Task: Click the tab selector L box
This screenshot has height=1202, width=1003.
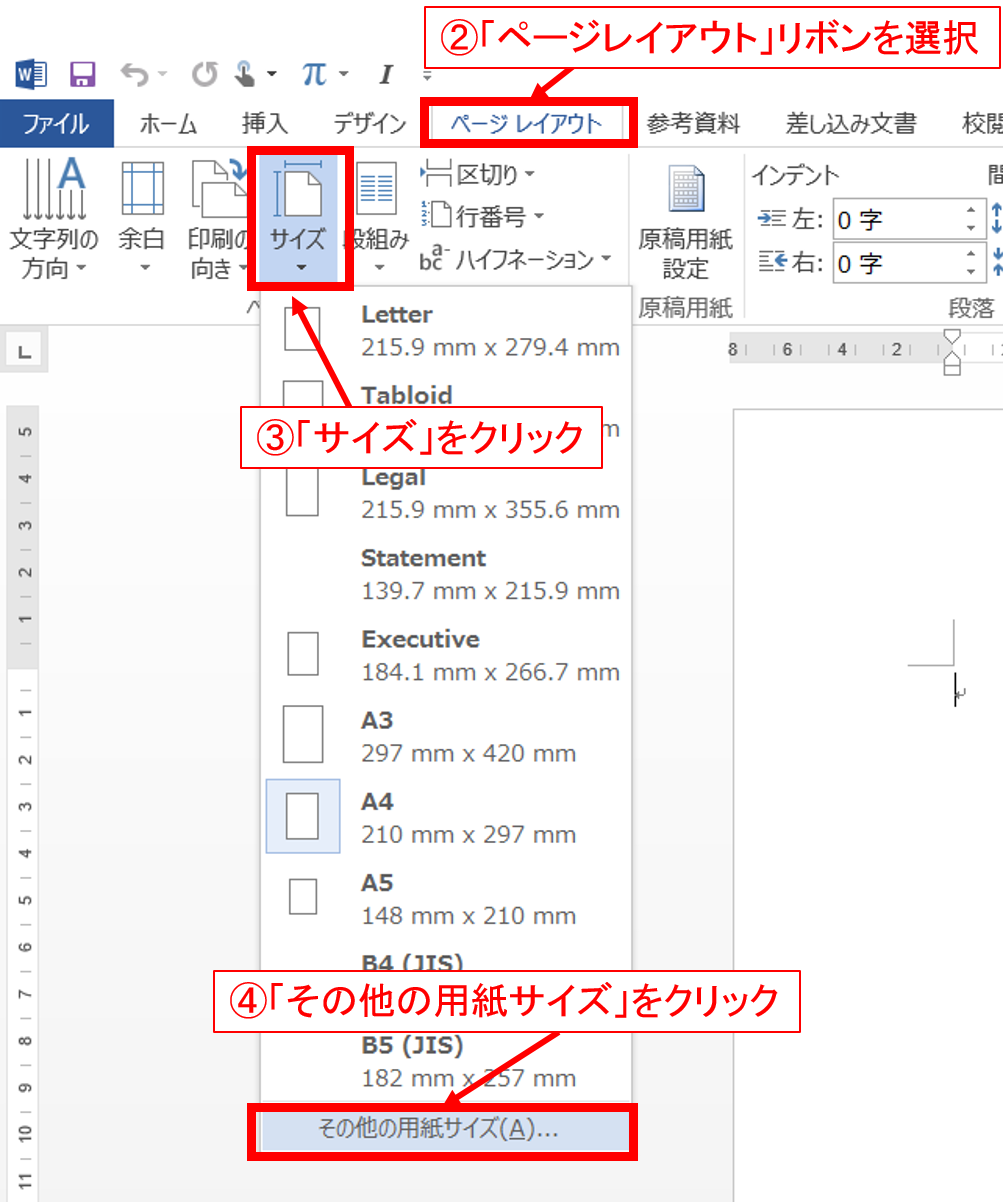Action: tap(25, 350)
